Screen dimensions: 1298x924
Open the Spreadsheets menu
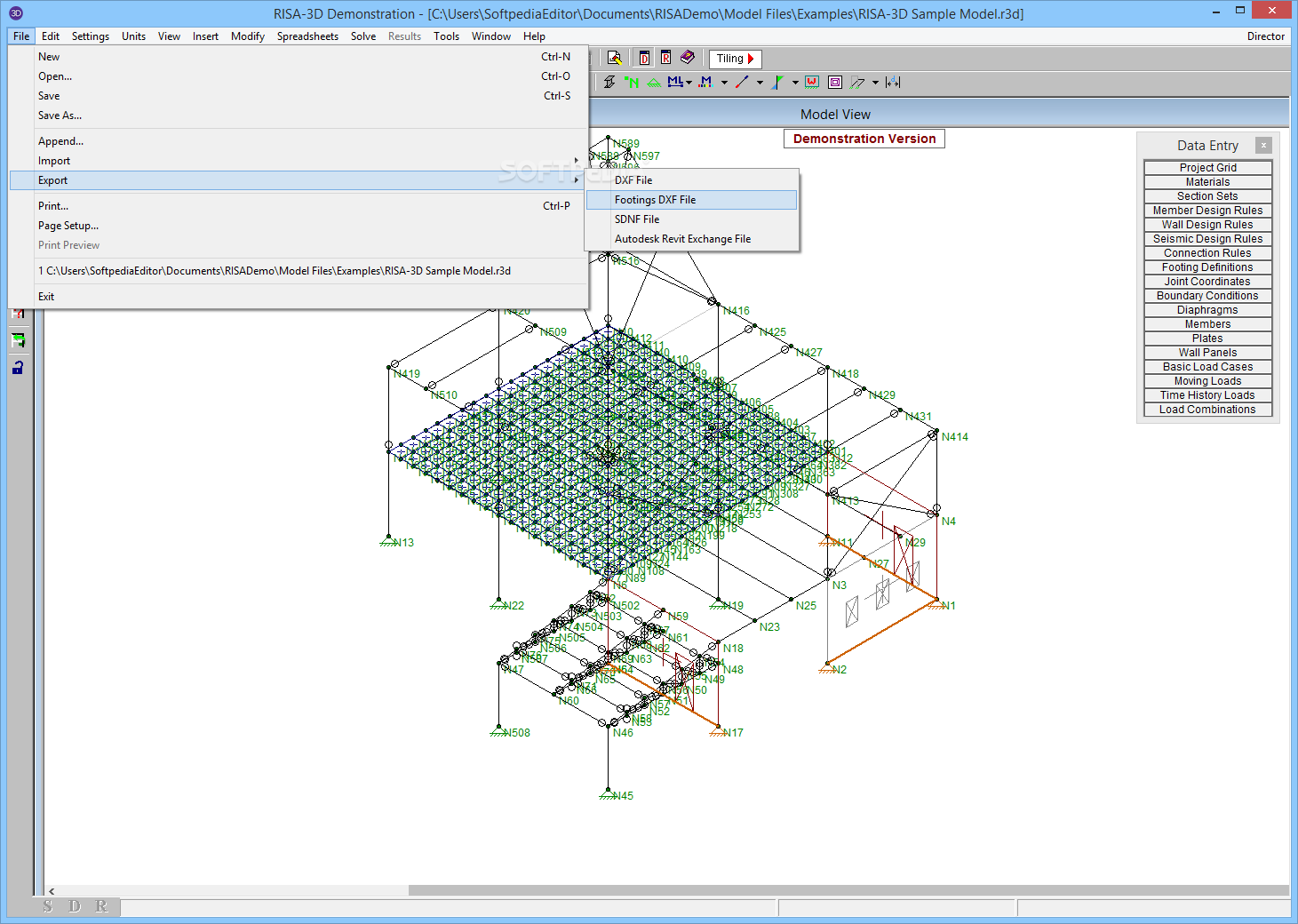point(307,36)
